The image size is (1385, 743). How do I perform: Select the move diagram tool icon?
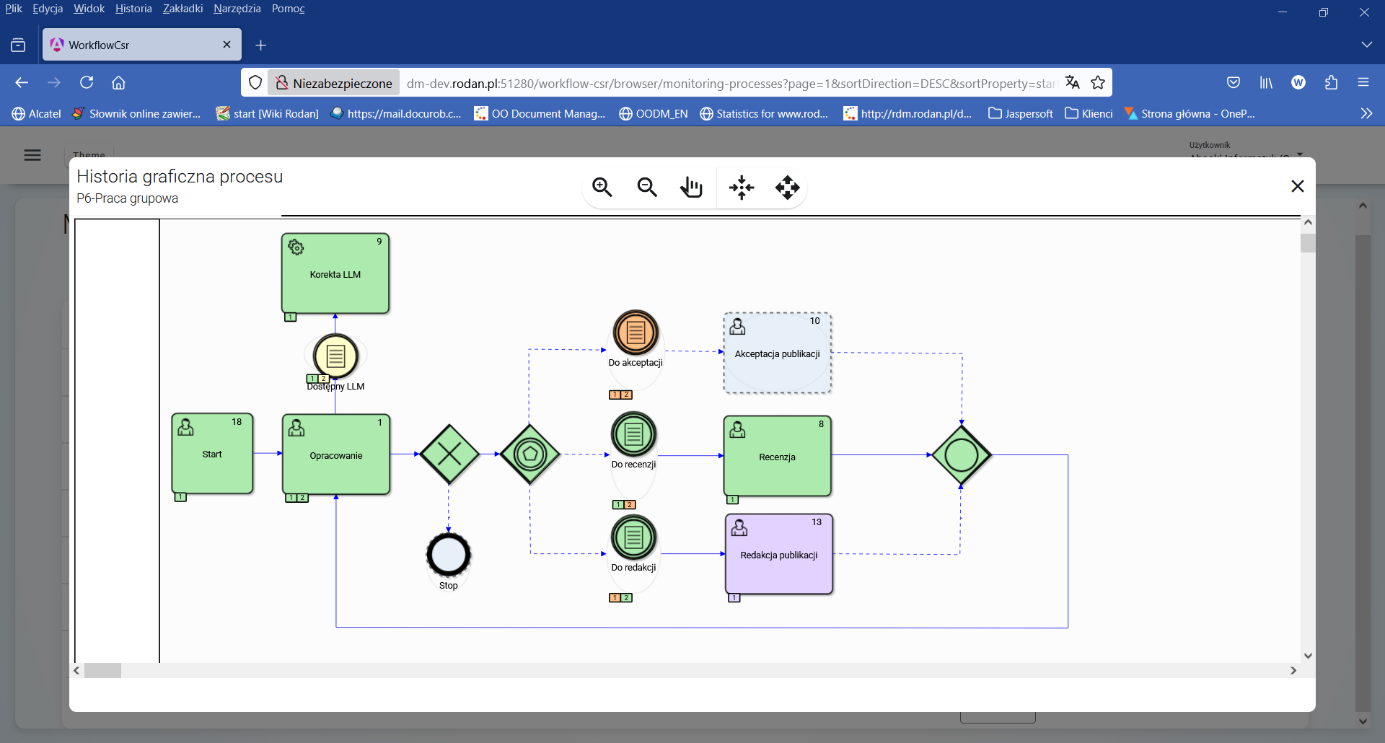(787, 187)
